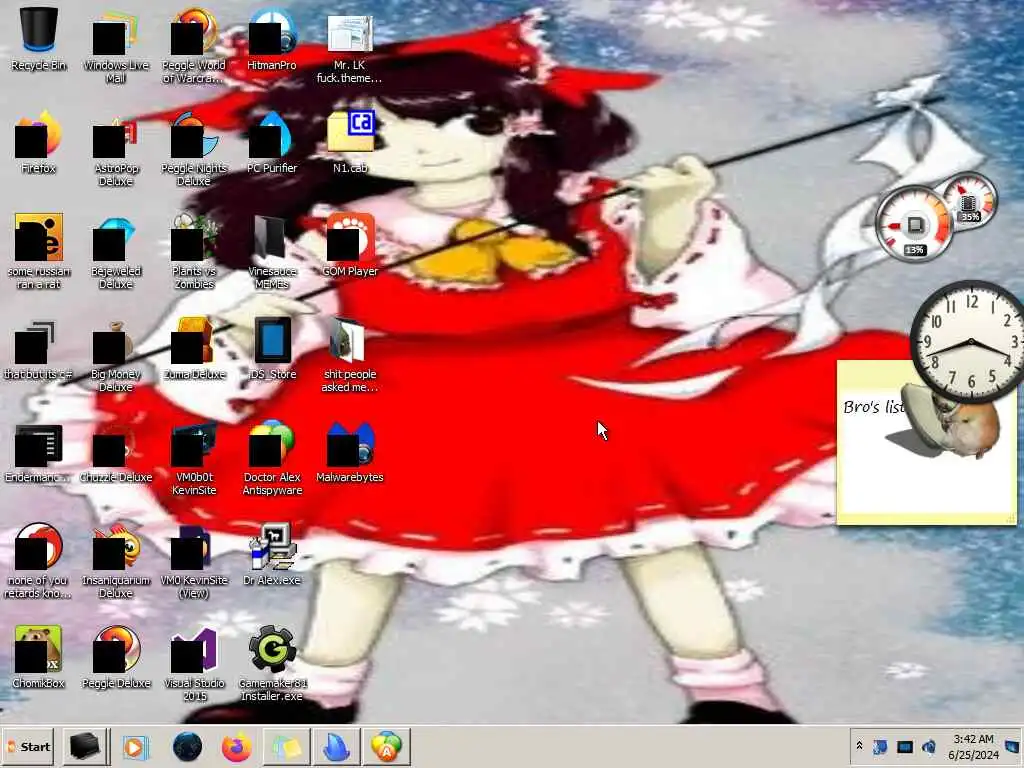The image size is (1024, 768).
Task: Open Big Money Deluxe game
Action: pos(116,356)
